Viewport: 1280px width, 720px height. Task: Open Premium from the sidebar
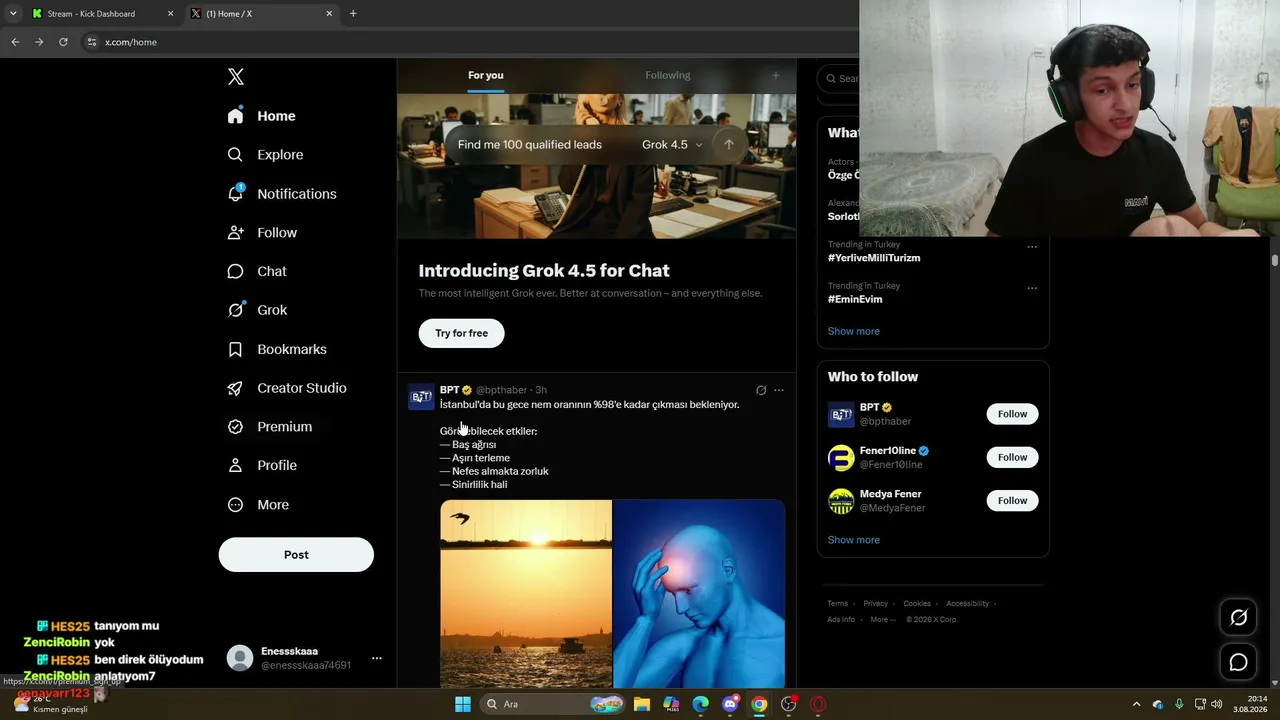pos(270,427)
